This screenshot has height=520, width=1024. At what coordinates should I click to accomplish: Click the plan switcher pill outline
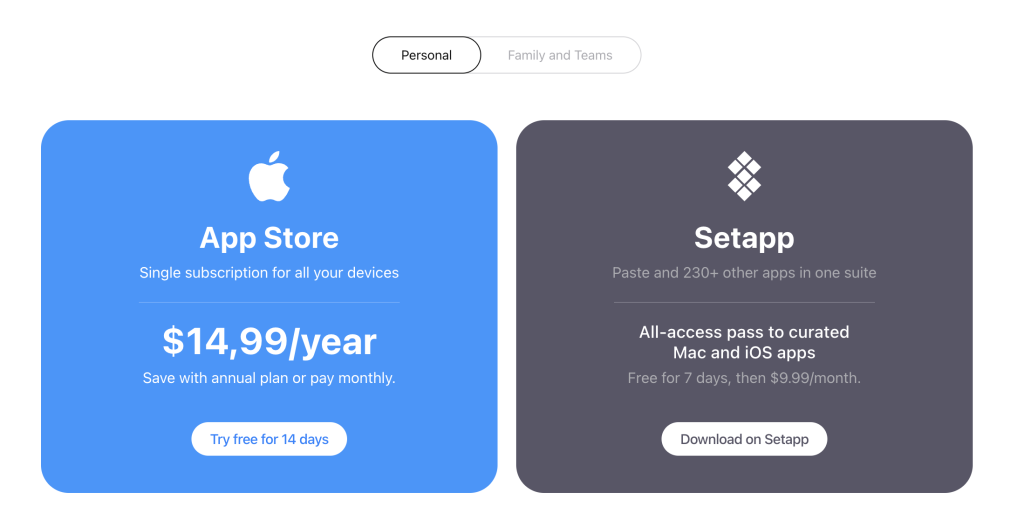coord(507,55)
